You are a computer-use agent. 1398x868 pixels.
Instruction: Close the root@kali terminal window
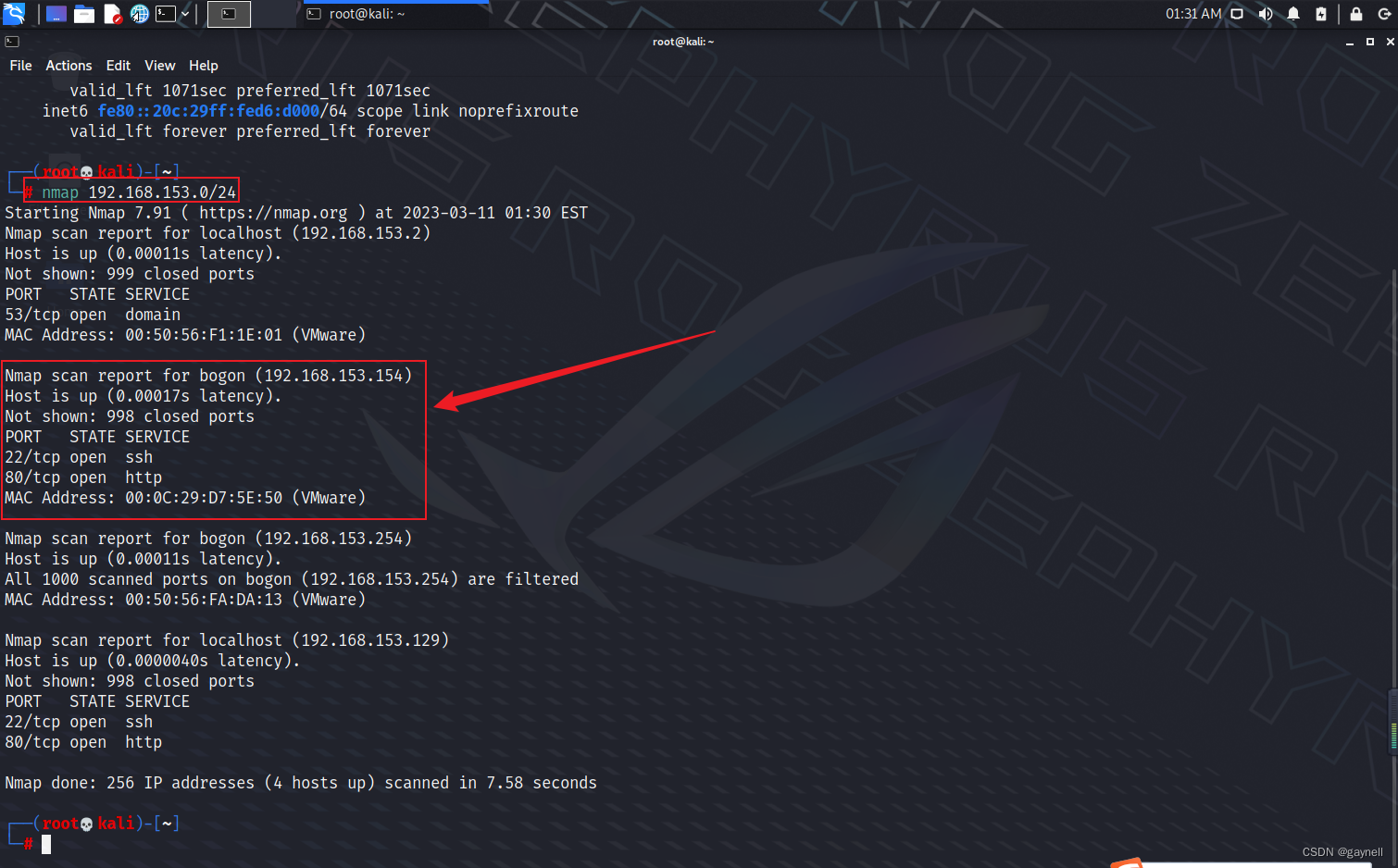tap(1390, 42)
